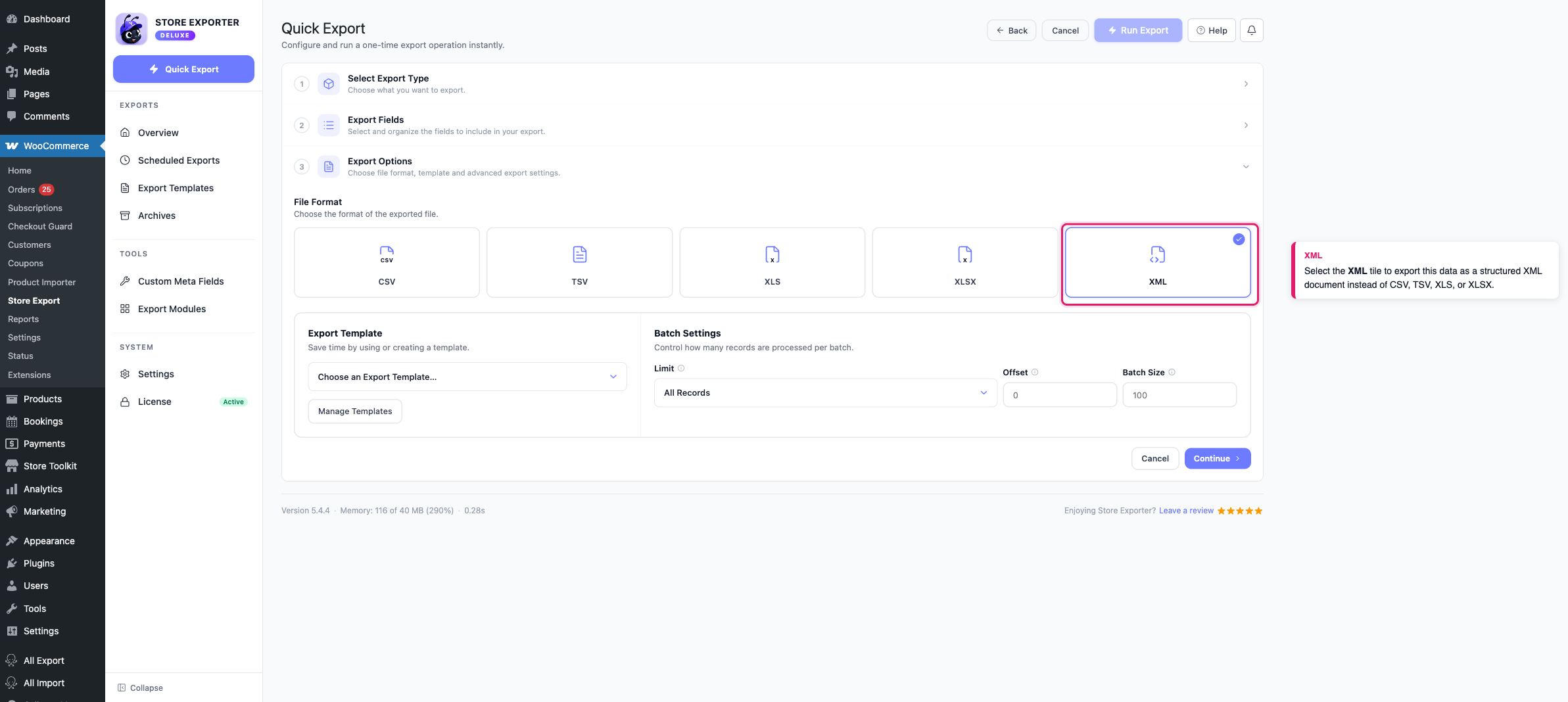1568x702 pixels.
Task: Select the TSV file format tile
Action: [579, 262]
